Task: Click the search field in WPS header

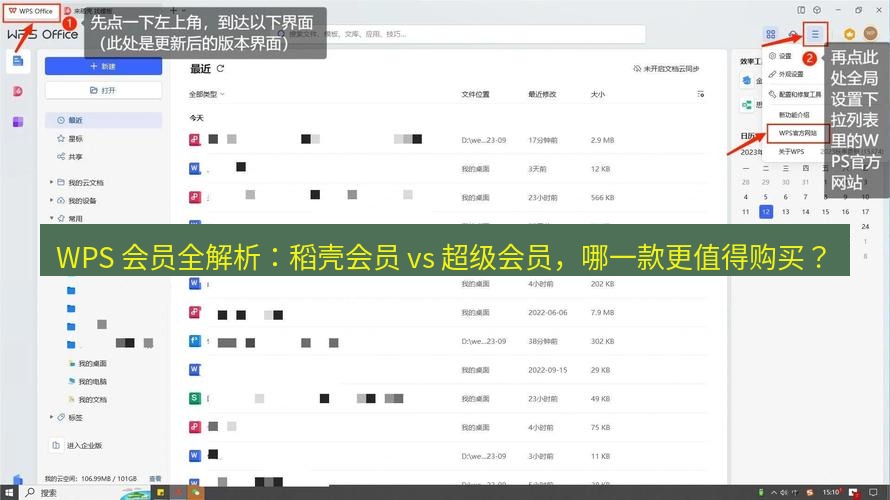Action: tap(460, 34)
